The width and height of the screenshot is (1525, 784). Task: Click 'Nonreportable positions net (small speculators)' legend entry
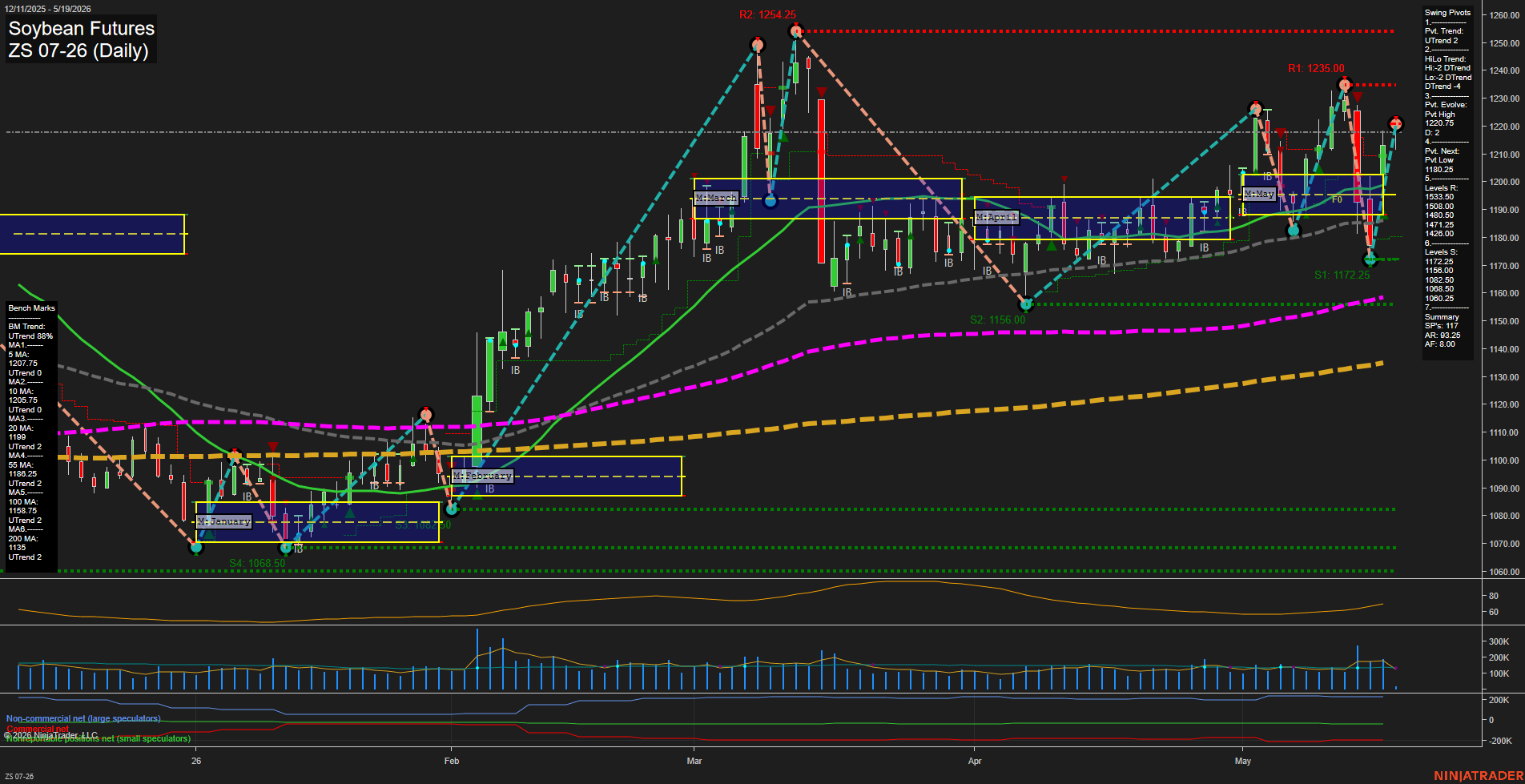pyautogui.click(x=99, y=738)
